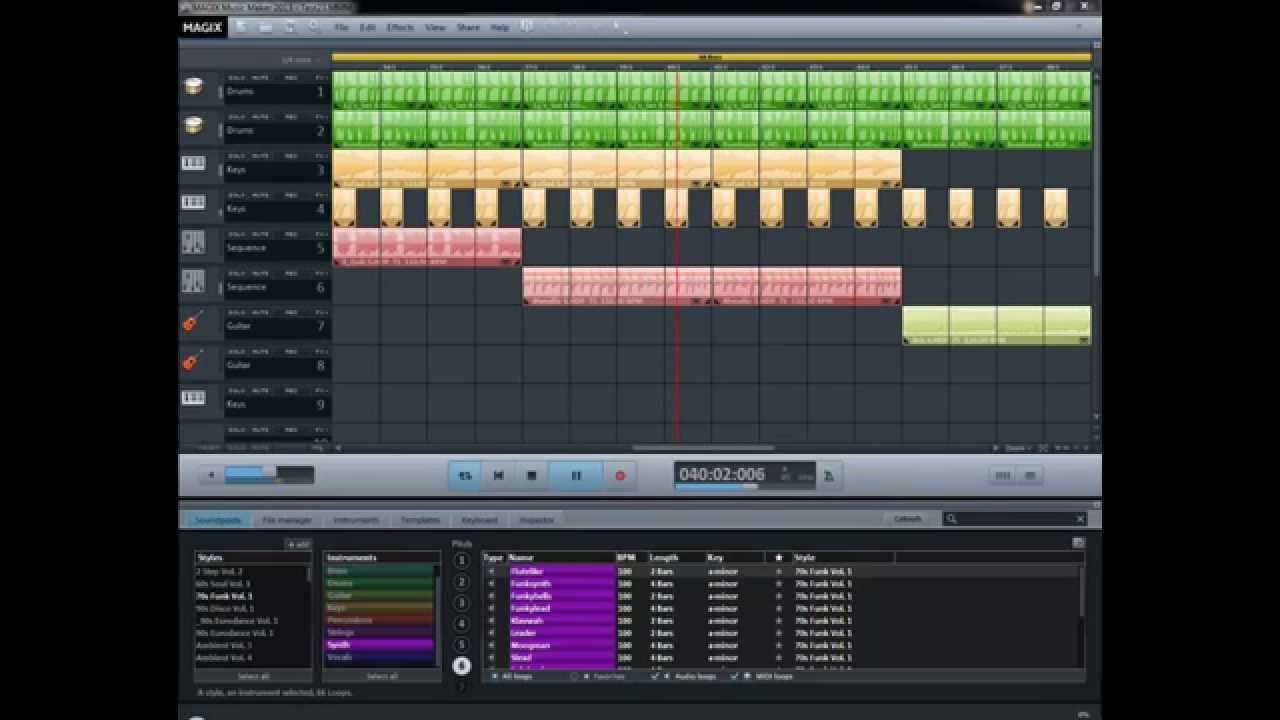Open the Share menu
This screenshot has width=1280, height=720.
pos(468,27)
